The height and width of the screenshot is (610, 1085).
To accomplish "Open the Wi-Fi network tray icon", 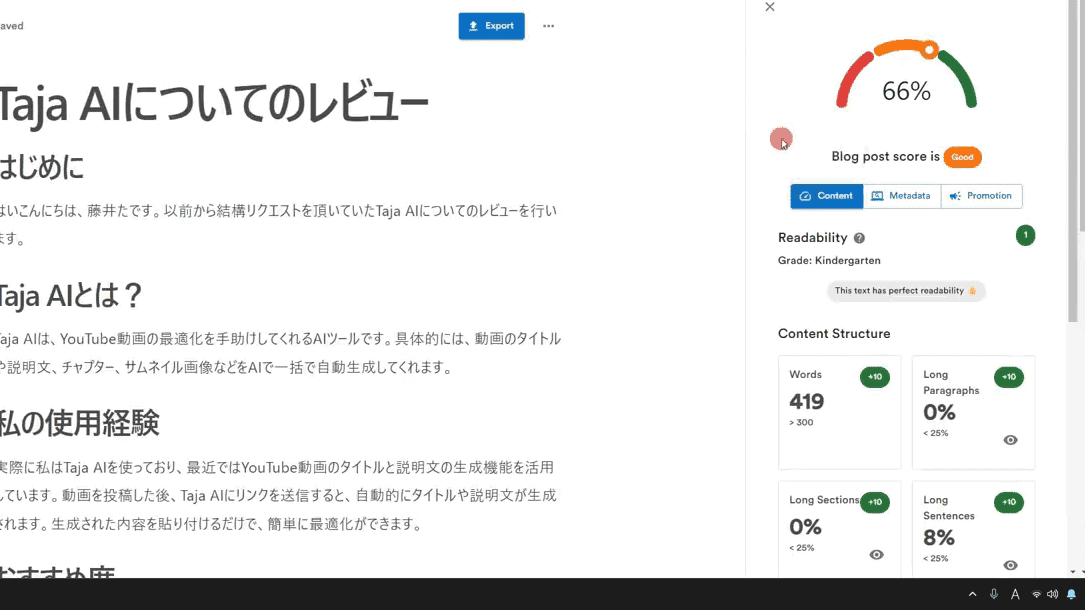I will [1036, 594].
